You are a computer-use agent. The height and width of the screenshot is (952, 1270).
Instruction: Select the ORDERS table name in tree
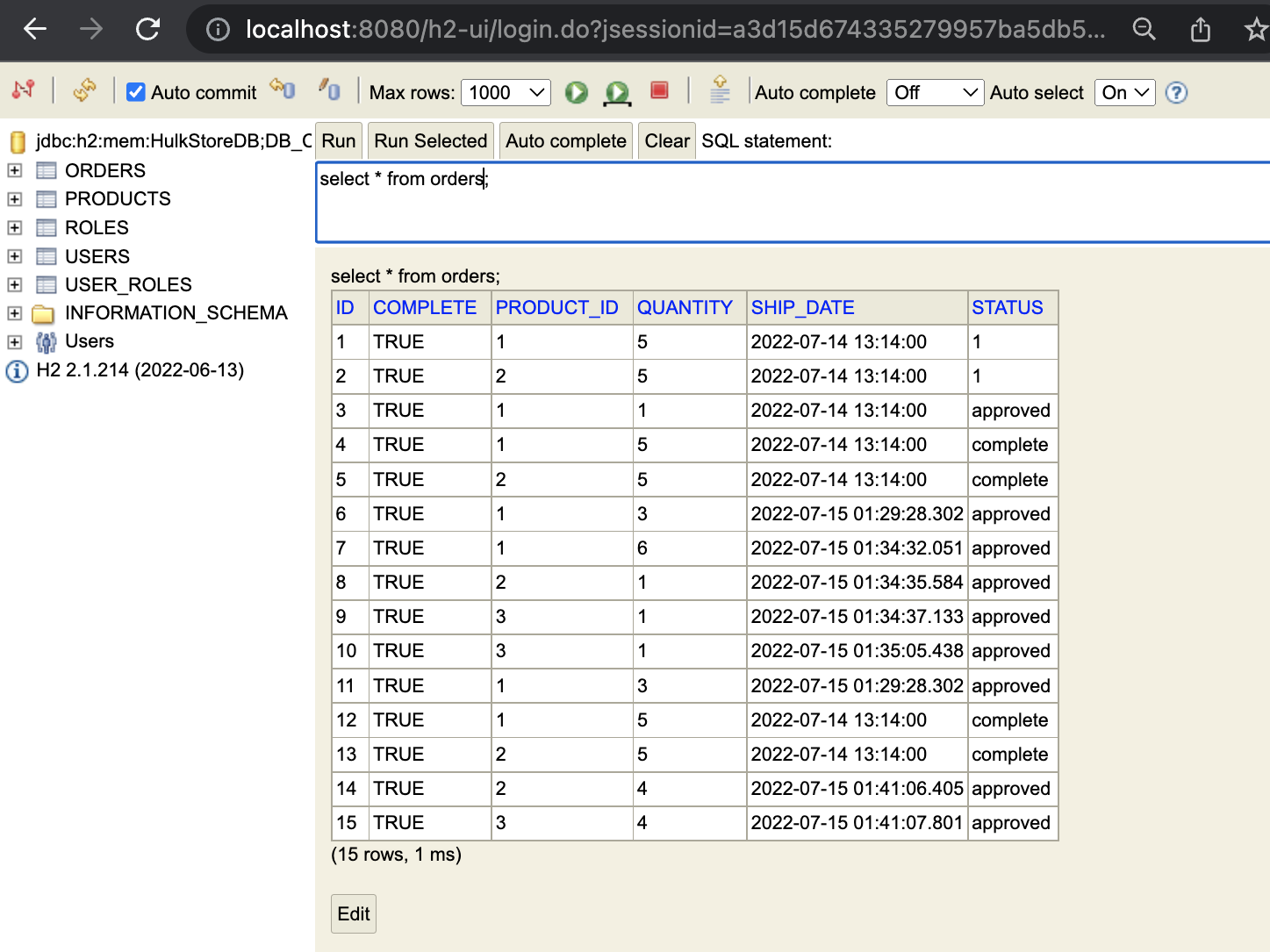(x=105, y=170)
